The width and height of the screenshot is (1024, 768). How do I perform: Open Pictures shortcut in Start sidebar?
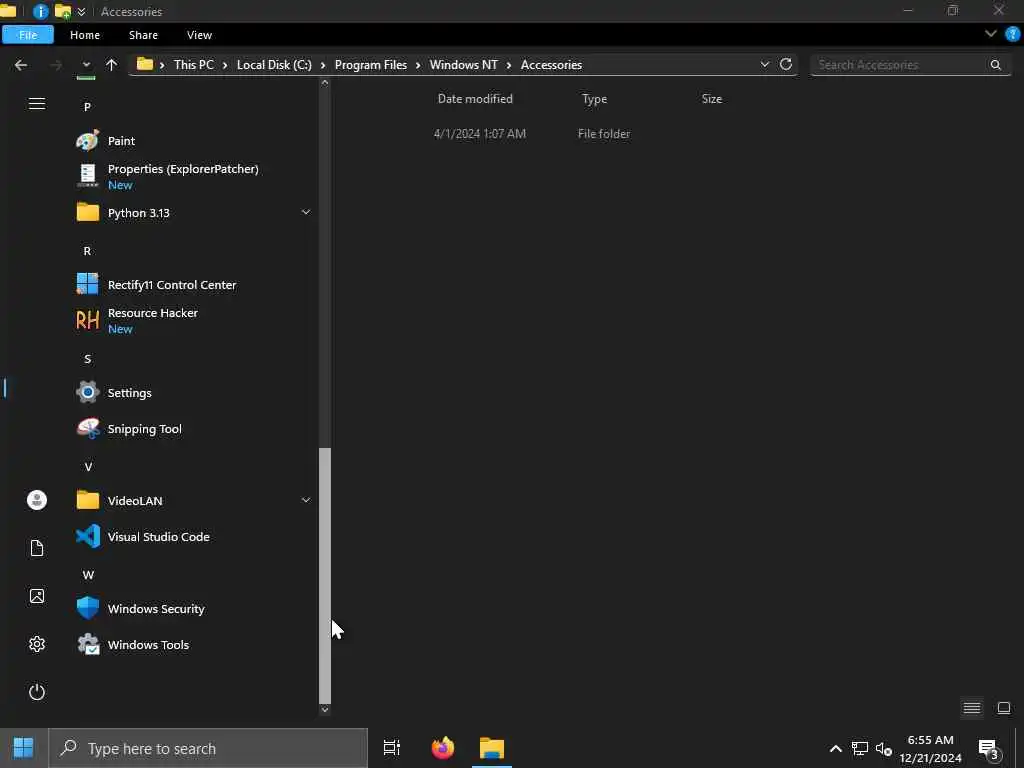37,596
